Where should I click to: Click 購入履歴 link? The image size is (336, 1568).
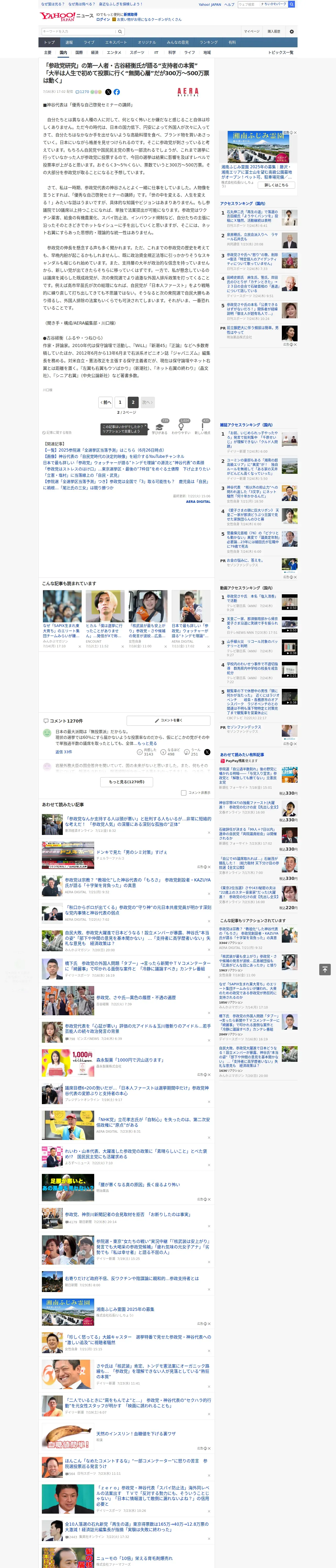coord(274,31)
